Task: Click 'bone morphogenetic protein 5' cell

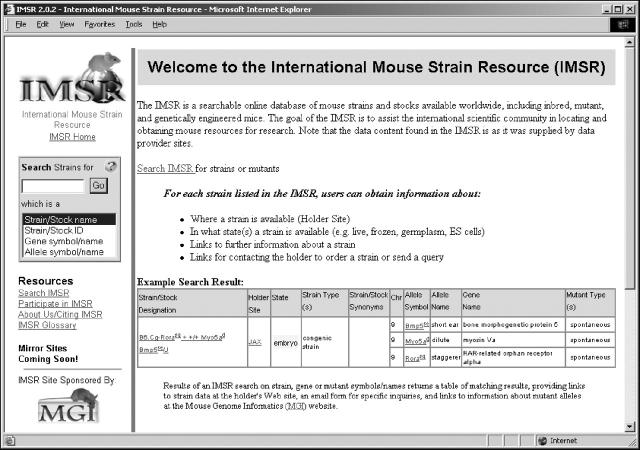Action: coord(513,325)
